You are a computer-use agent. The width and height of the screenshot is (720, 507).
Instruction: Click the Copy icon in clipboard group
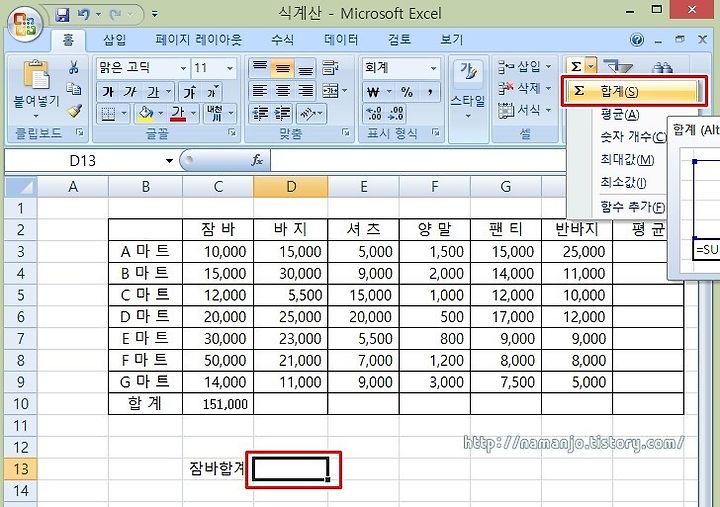pyautogui.click(x=74, y=89)
